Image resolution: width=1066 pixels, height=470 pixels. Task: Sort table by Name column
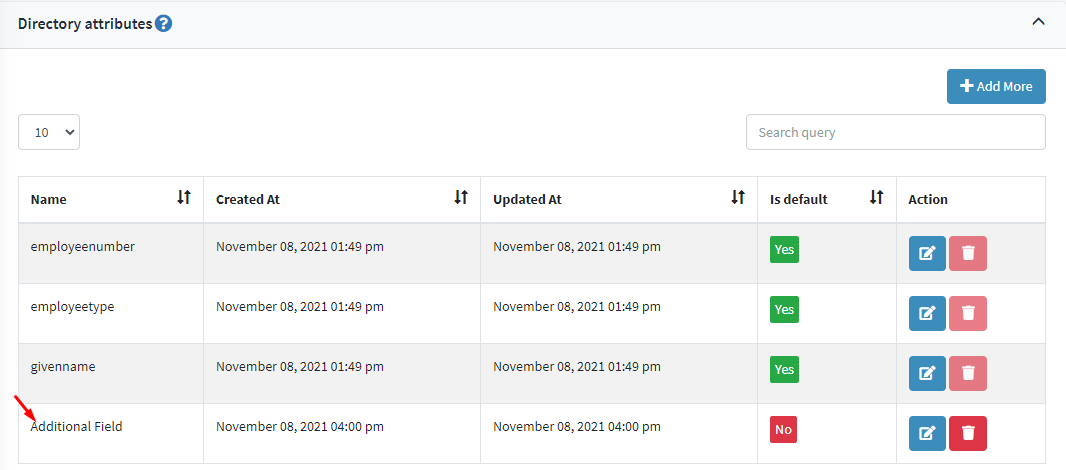184,198
